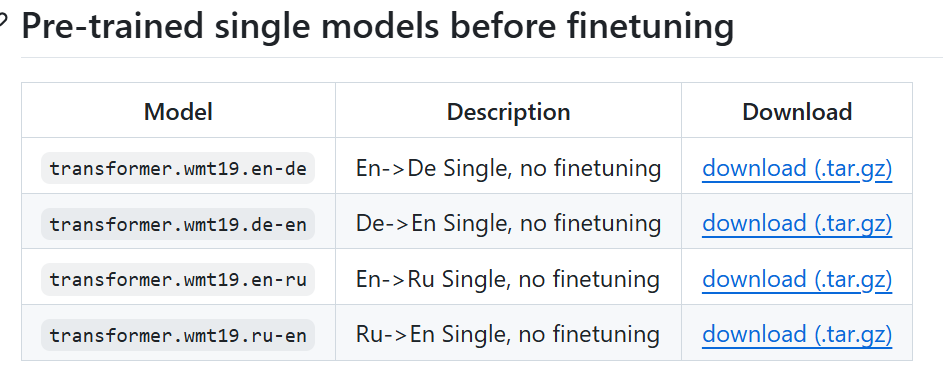Screen dimensions: 943x373
Task: Select the transformer.wmt19.en-ru code label
Action: (178, 280)
